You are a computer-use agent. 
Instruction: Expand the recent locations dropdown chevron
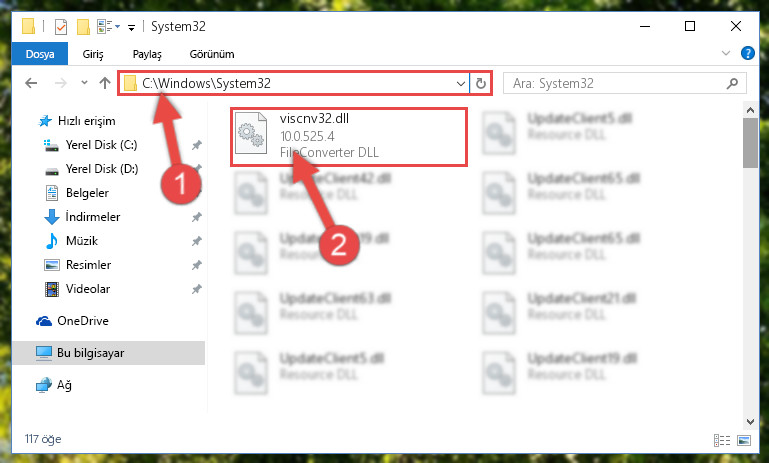[84, 82]
